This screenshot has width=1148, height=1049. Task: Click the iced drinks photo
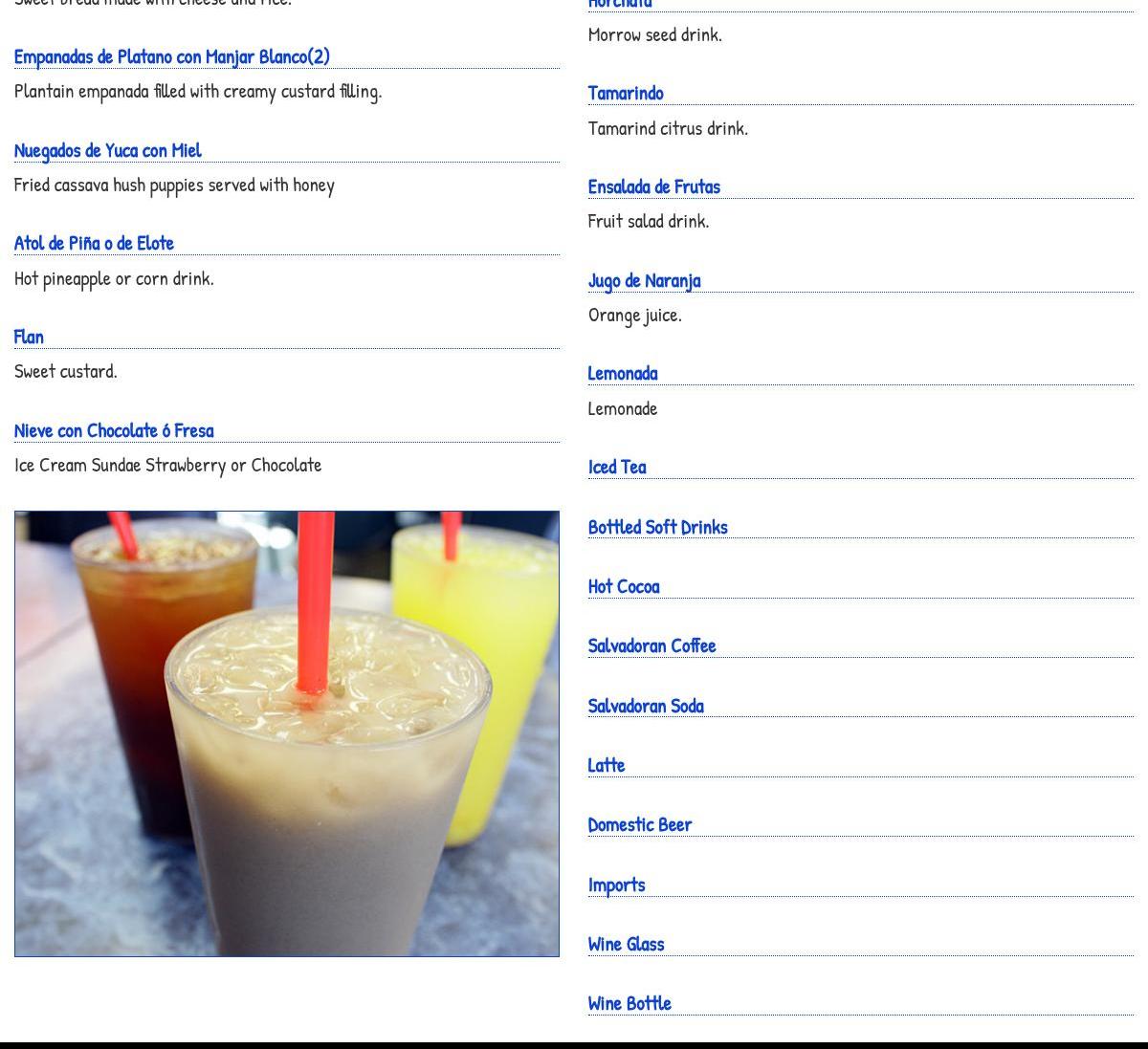coord(287,733)
